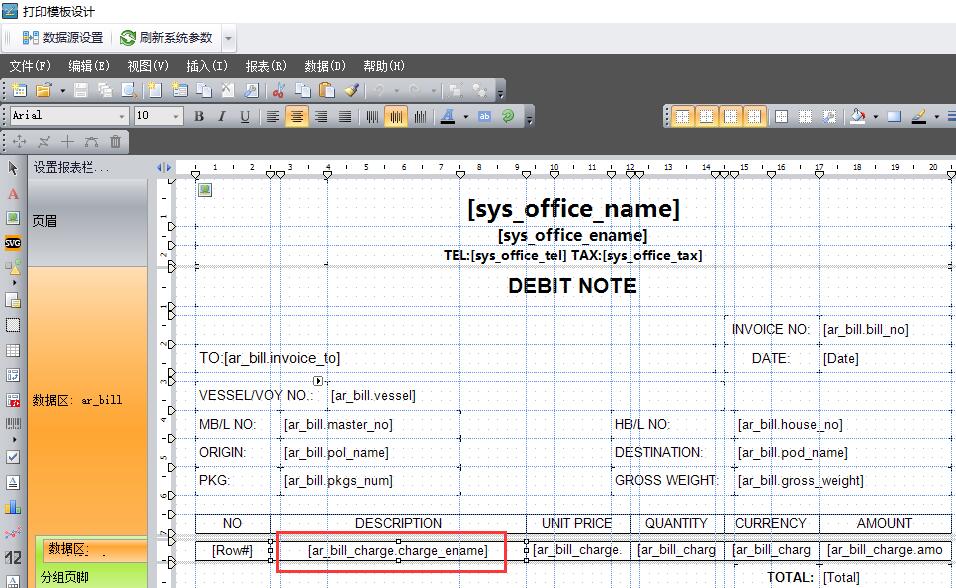Click the fill color paint bucket
Image resolution: width=956 pixels, height=588 pixels.
(857, 117)
